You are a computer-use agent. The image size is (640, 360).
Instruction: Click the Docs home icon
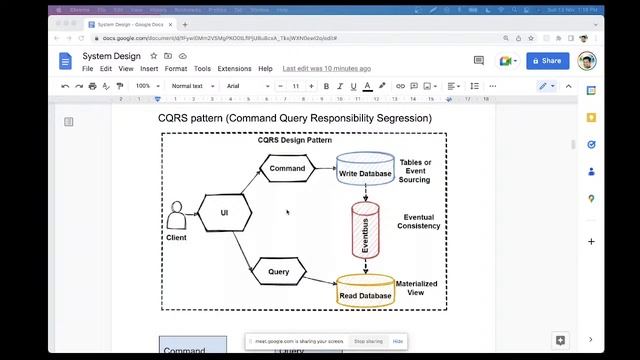coord(65,61)
